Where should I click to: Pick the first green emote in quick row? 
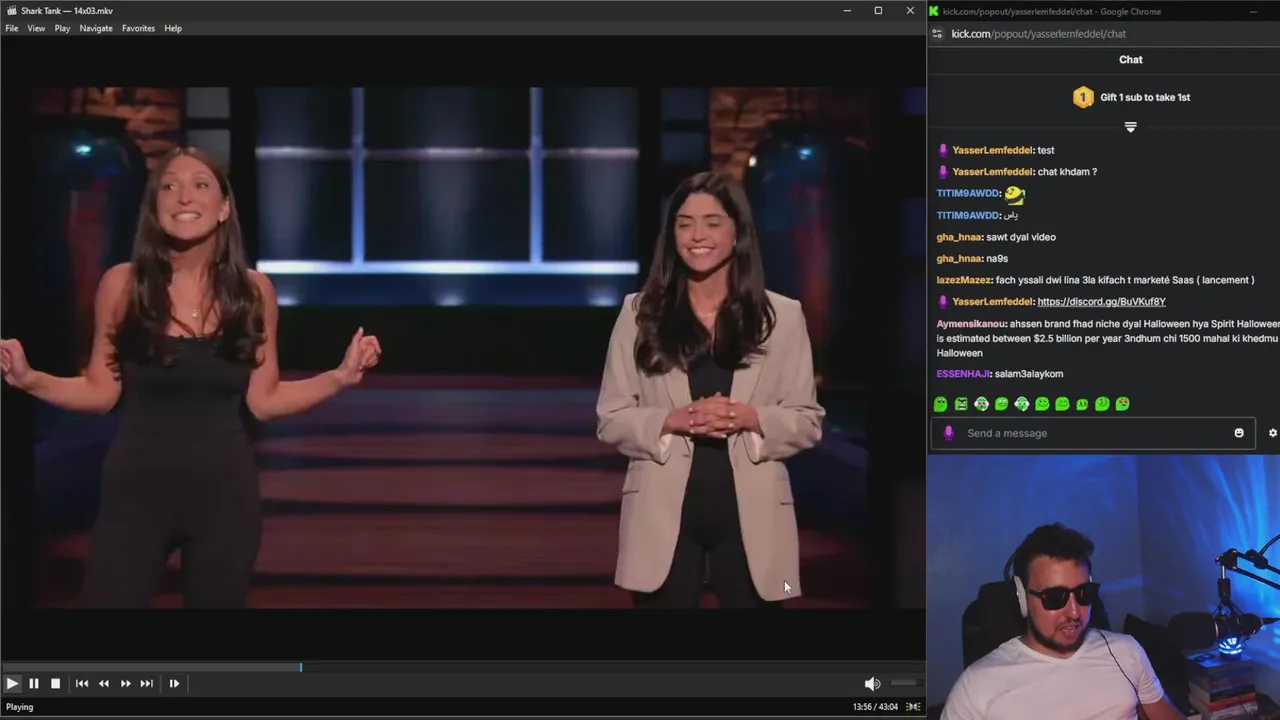tap(941, 404)
